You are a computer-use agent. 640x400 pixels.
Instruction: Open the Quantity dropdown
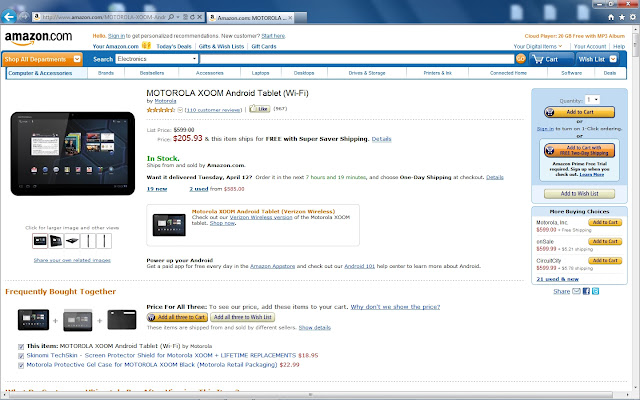tap(592, 100)
